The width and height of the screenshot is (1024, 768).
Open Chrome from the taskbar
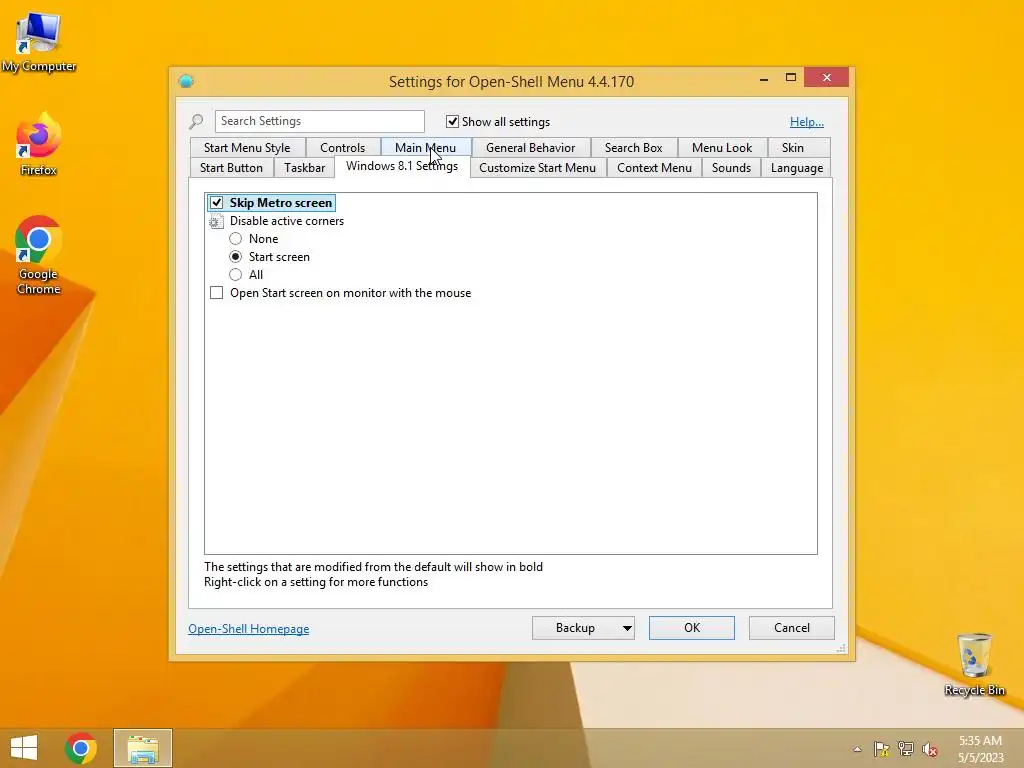(81, 748)
